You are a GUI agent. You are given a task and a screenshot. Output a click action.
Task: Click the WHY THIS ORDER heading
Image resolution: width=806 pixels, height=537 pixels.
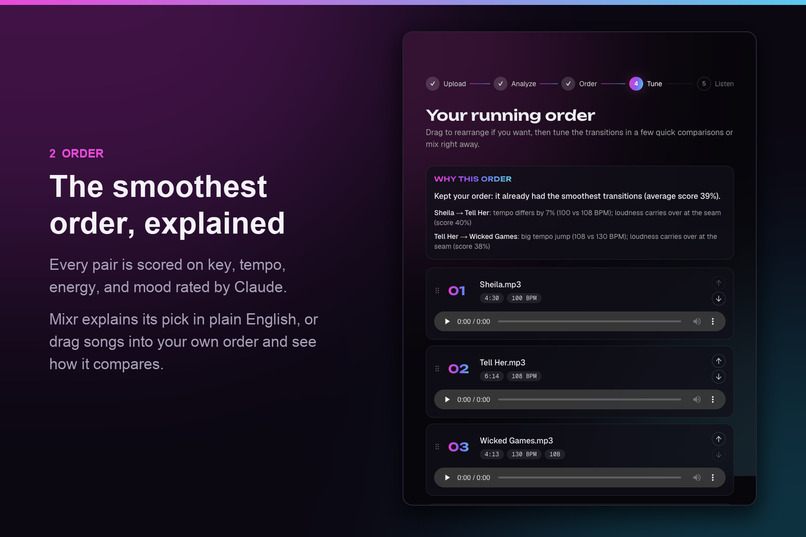click(x=472, y=179)
